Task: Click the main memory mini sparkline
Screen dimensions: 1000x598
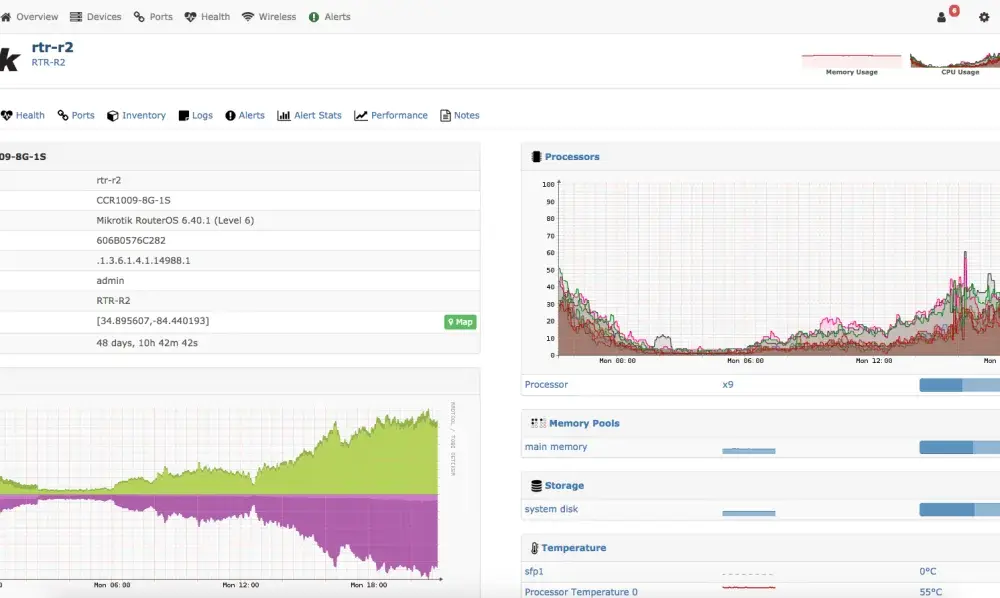Action: pyautogui.click(x=749, y=450)
